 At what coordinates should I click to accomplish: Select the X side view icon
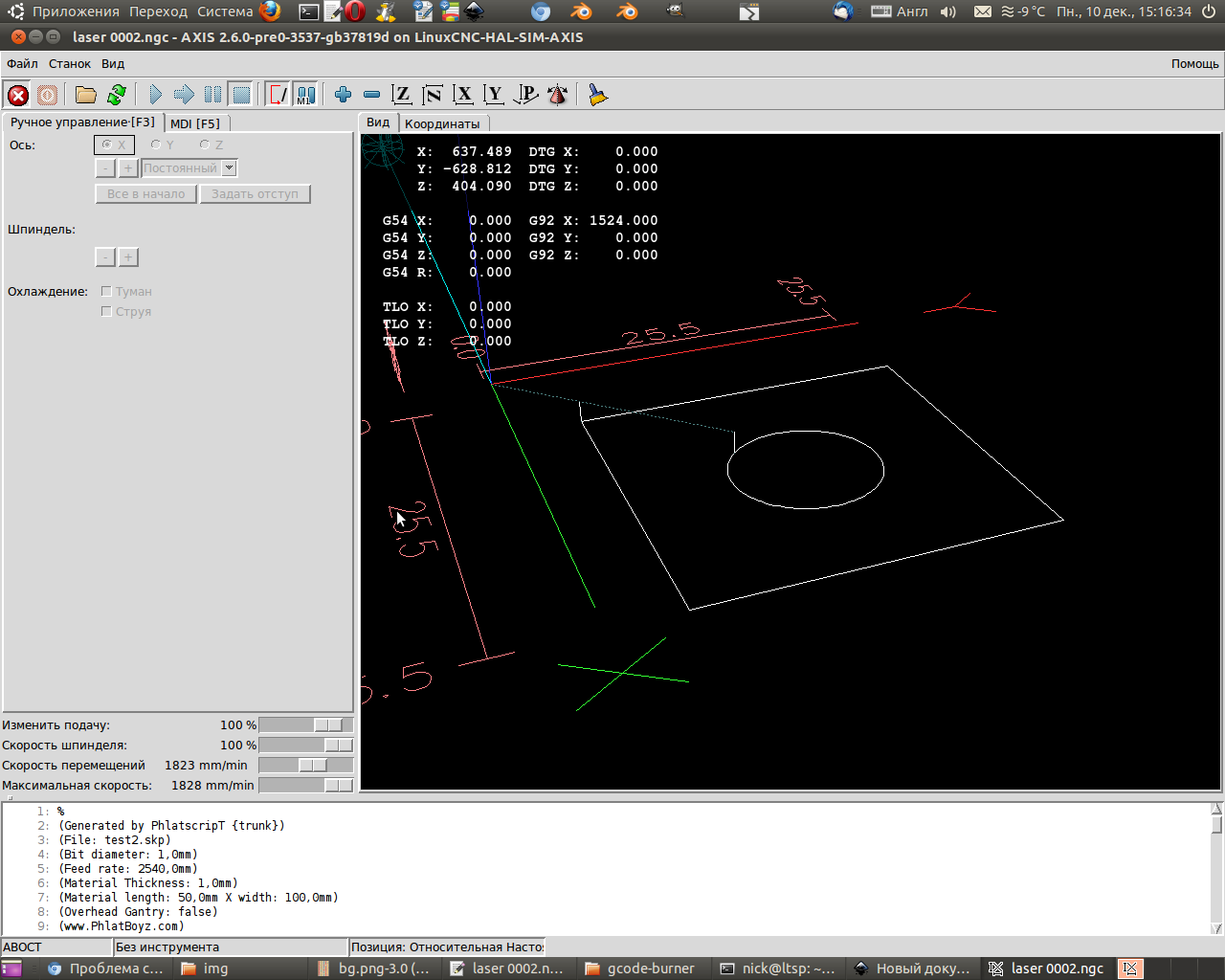(463, 95)
